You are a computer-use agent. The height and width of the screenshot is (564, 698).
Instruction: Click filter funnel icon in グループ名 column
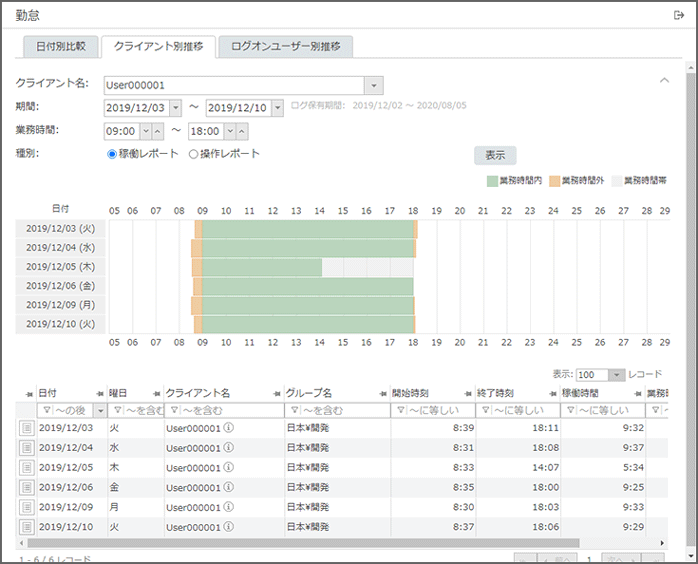tap(294, 410)
